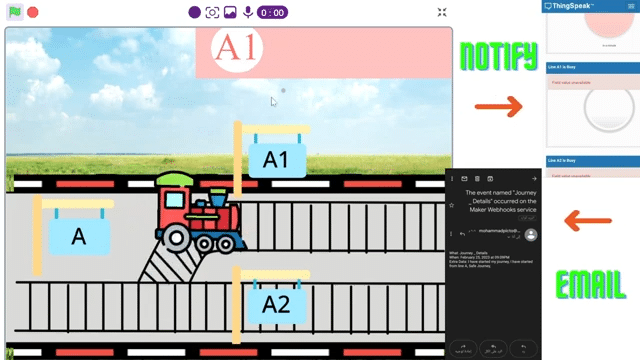640x360 pixels.
Task: Click the A1 station sign on stage
Action: [x=277, y=160]
